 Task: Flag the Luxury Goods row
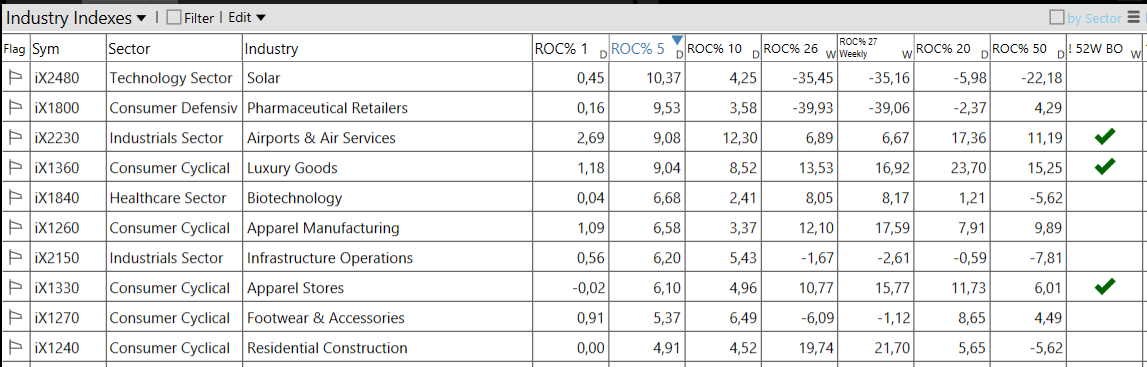pos(15,167)
